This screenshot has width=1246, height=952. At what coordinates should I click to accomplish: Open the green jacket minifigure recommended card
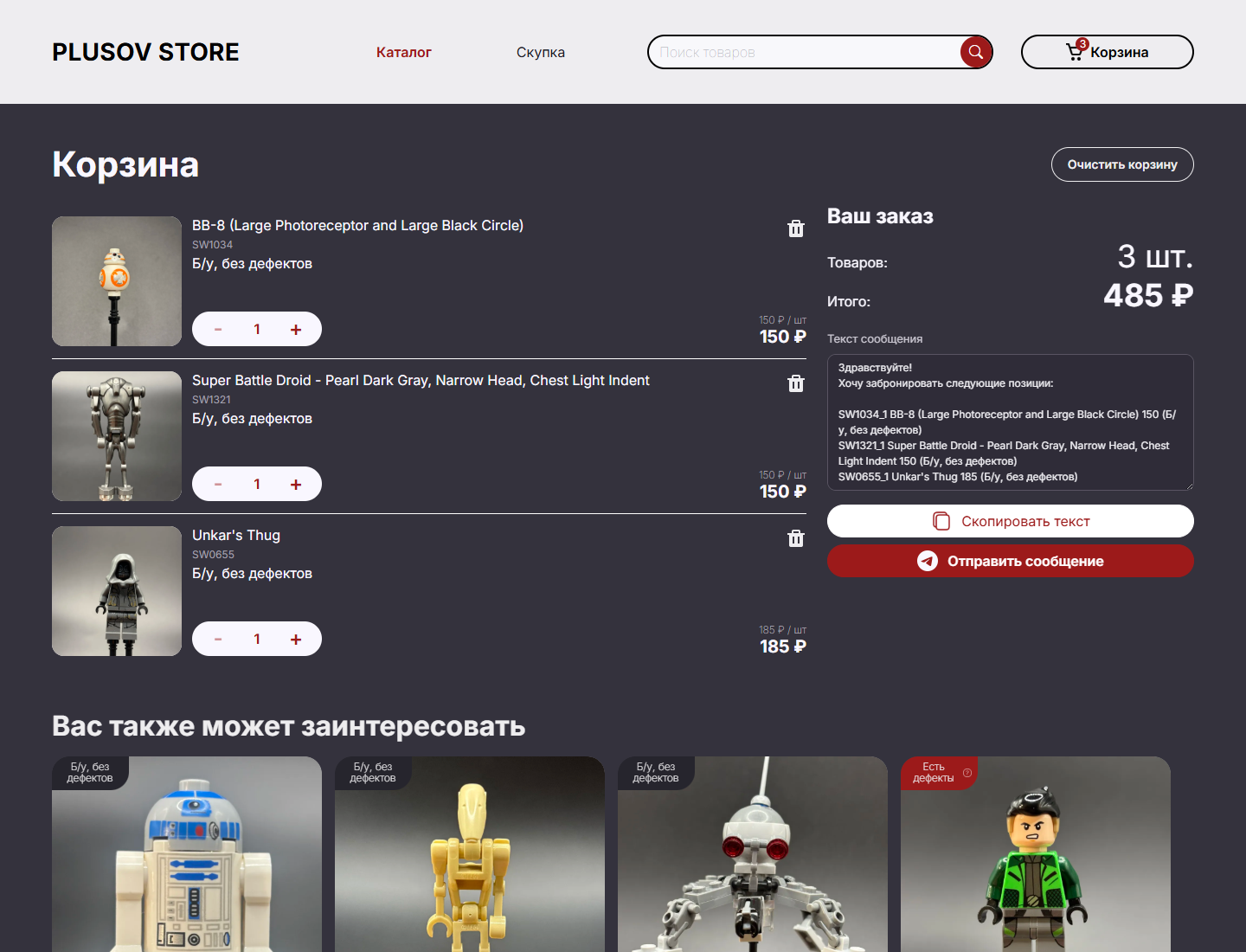tap(1036, 854)
